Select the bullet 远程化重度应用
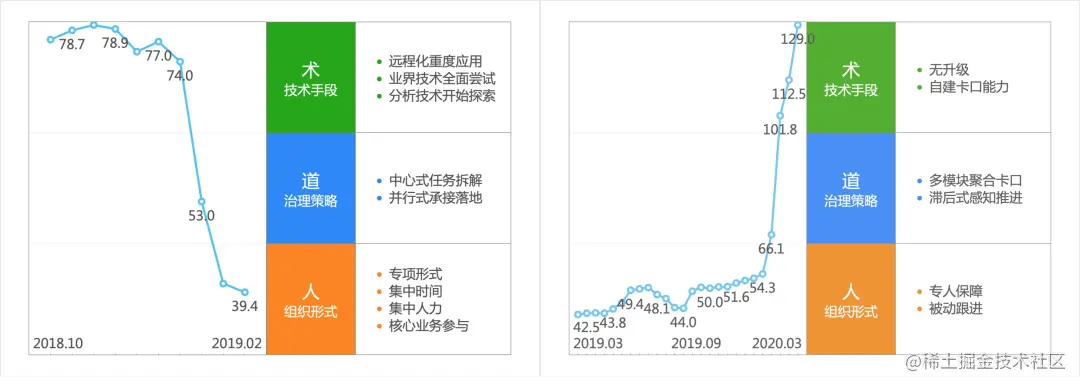The width and height of the screenshot is (1080, 386). (435, 61)
